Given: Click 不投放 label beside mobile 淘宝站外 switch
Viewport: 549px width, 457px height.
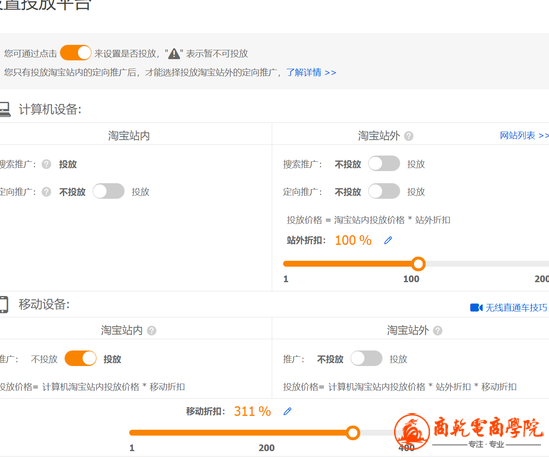Looking at the screenshot, I should 330,359.
